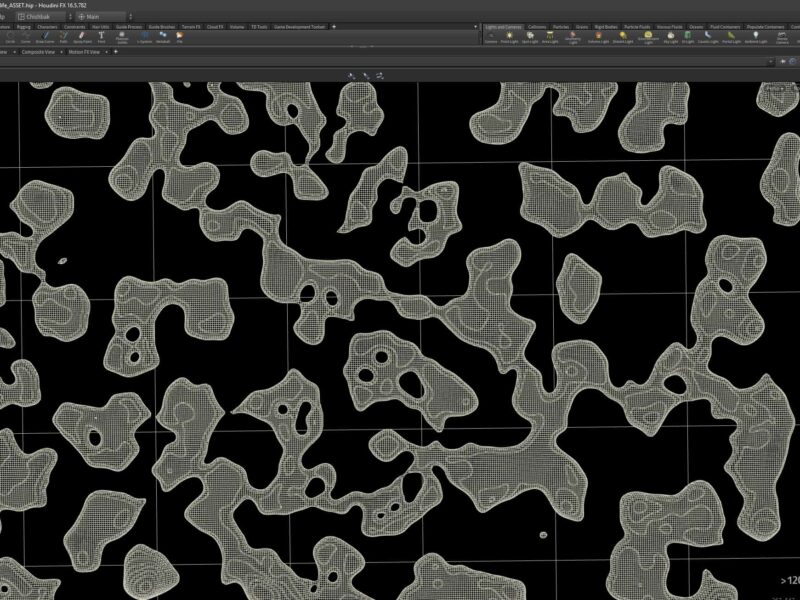Select the Circle shelf tool
The height and width of the screenshot is (600, 800).
(9, 38)
